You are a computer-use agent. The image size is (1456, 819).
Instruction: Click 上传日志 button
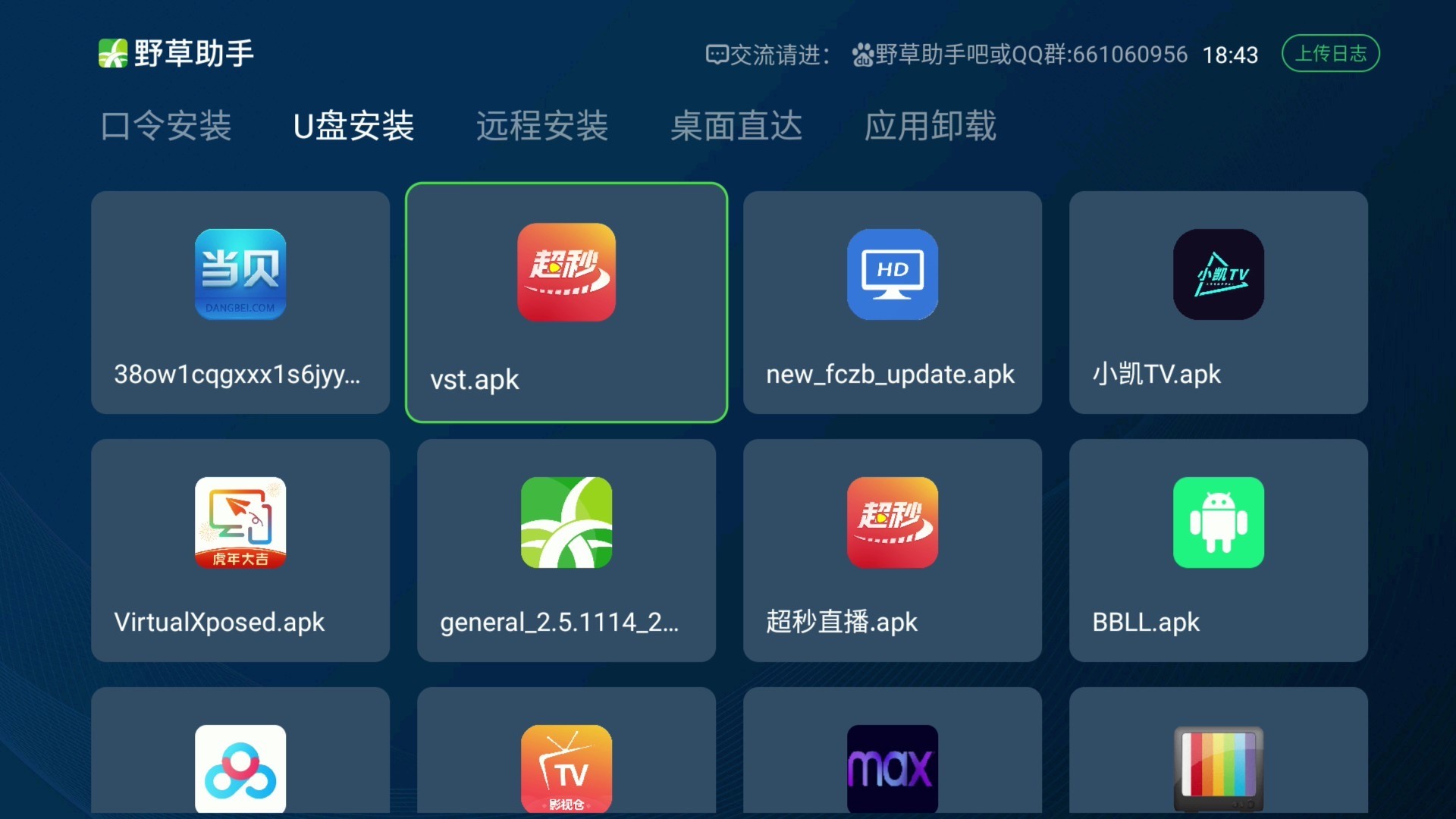[x=1330, y=54]
